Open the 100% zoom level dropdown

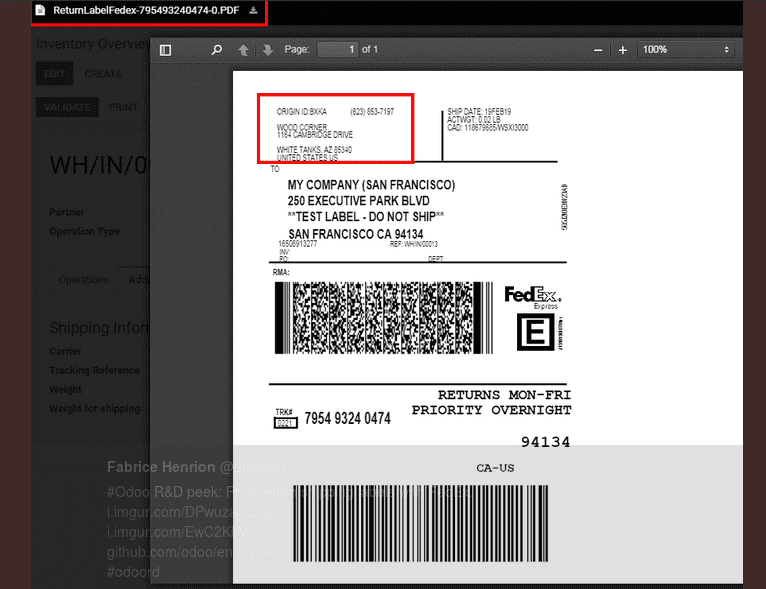(x=685, y=49)
